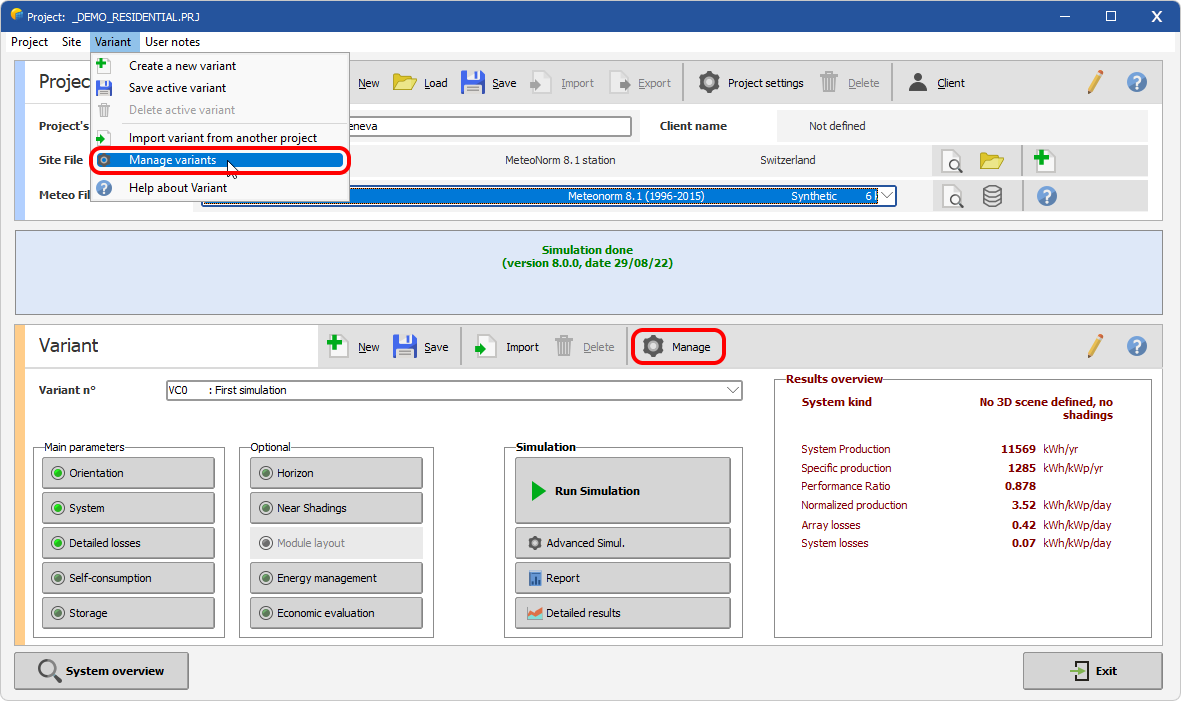Click the project Import icon
1181x701 pixels.
tap(541, 82)
